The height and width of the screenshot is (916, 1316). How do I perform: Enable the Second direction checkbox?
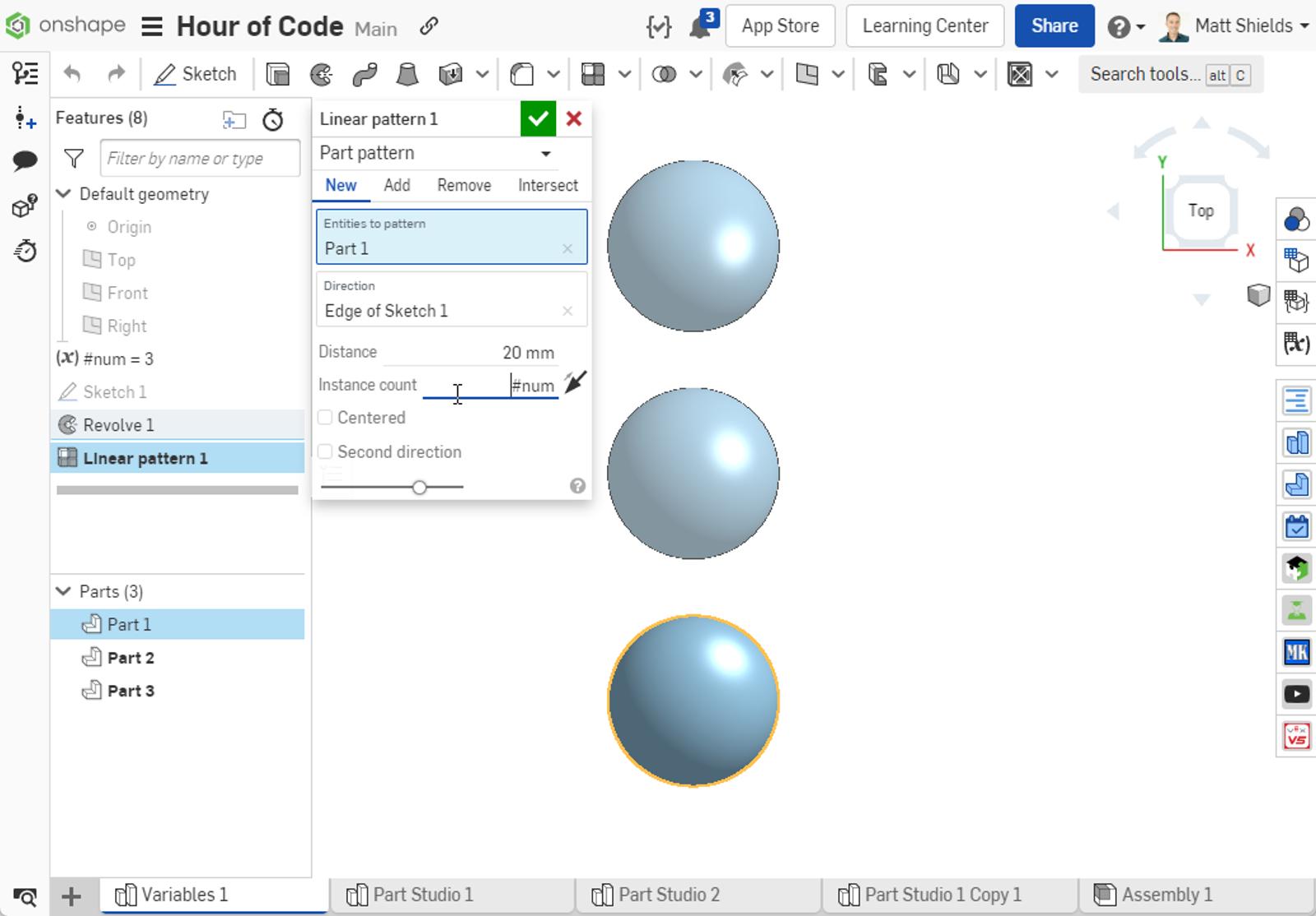pos(326,452)
